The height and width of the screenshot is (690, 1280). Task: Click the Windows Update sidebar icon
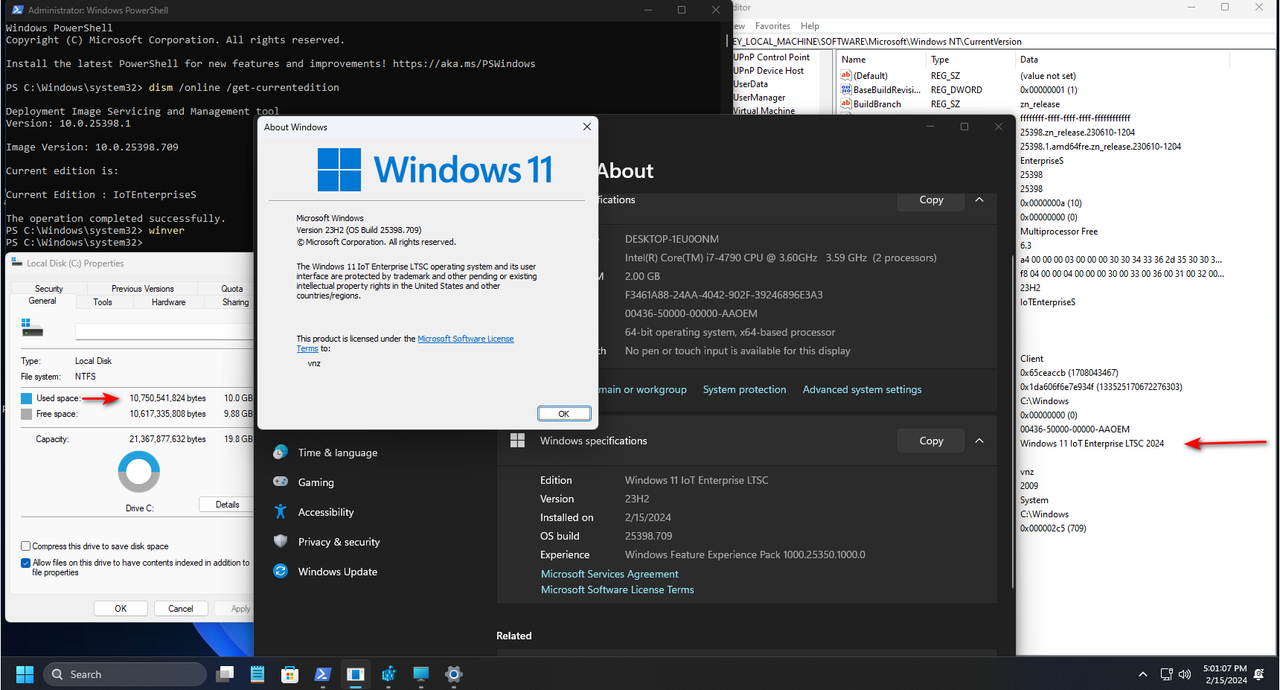tap(281, 571)
